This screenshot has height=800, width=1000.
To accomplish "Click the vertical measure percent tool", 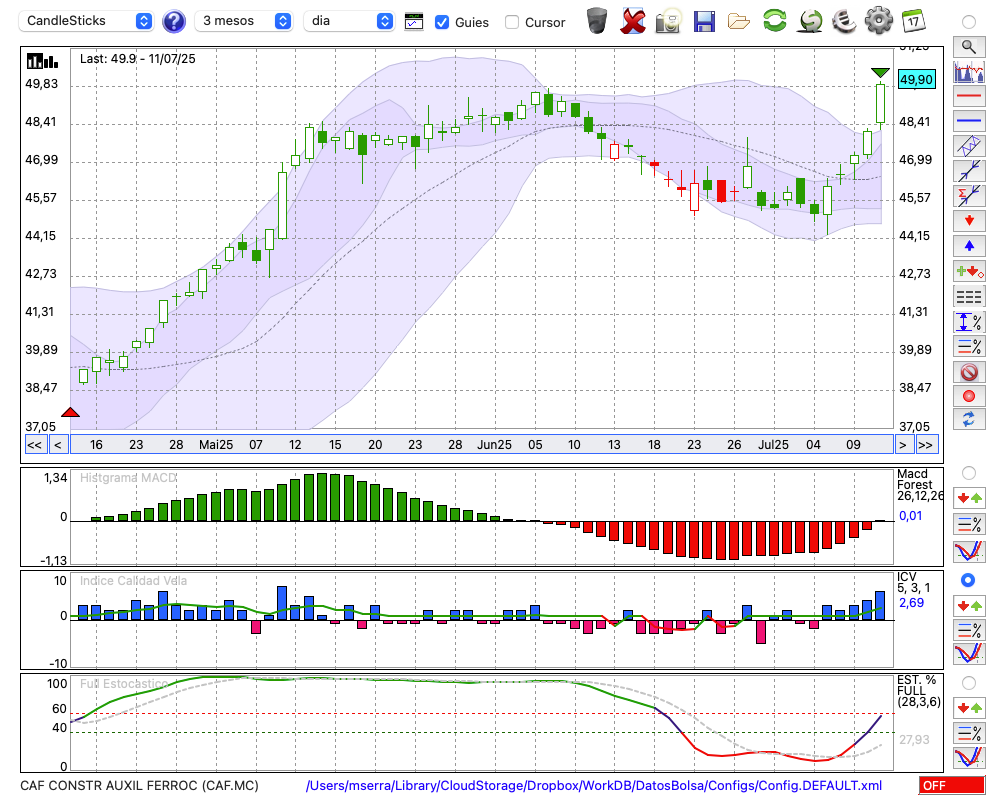I will tap(969, 322).
